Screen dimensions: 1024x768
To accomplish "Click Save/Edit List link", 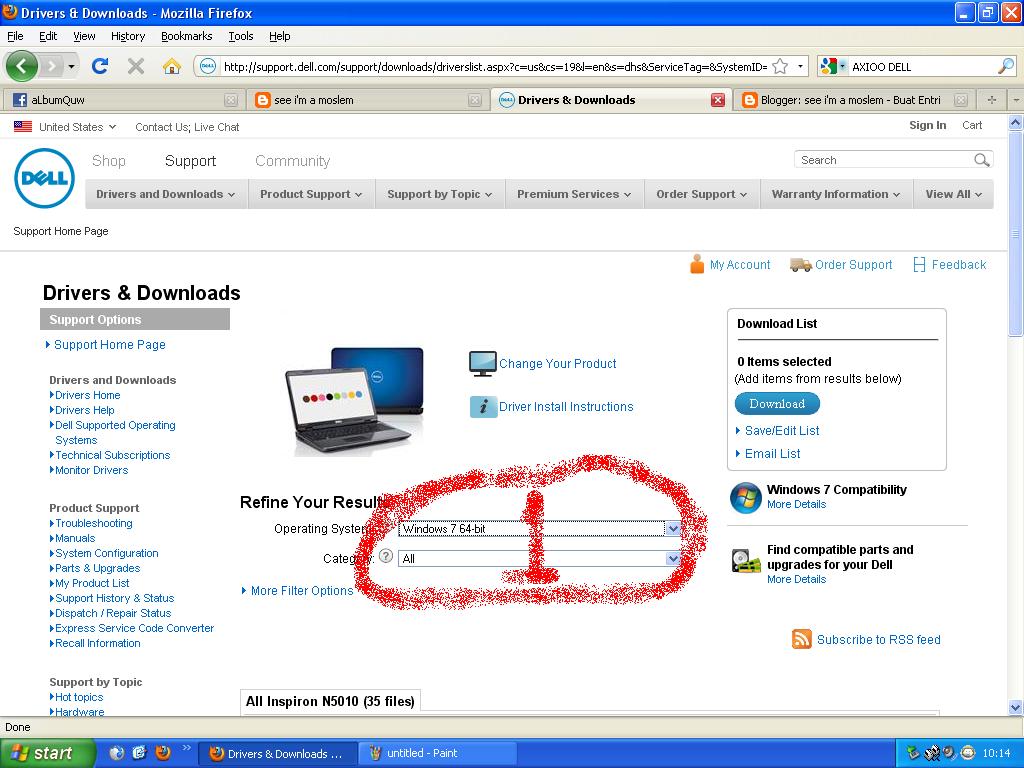I will (782, 430).
